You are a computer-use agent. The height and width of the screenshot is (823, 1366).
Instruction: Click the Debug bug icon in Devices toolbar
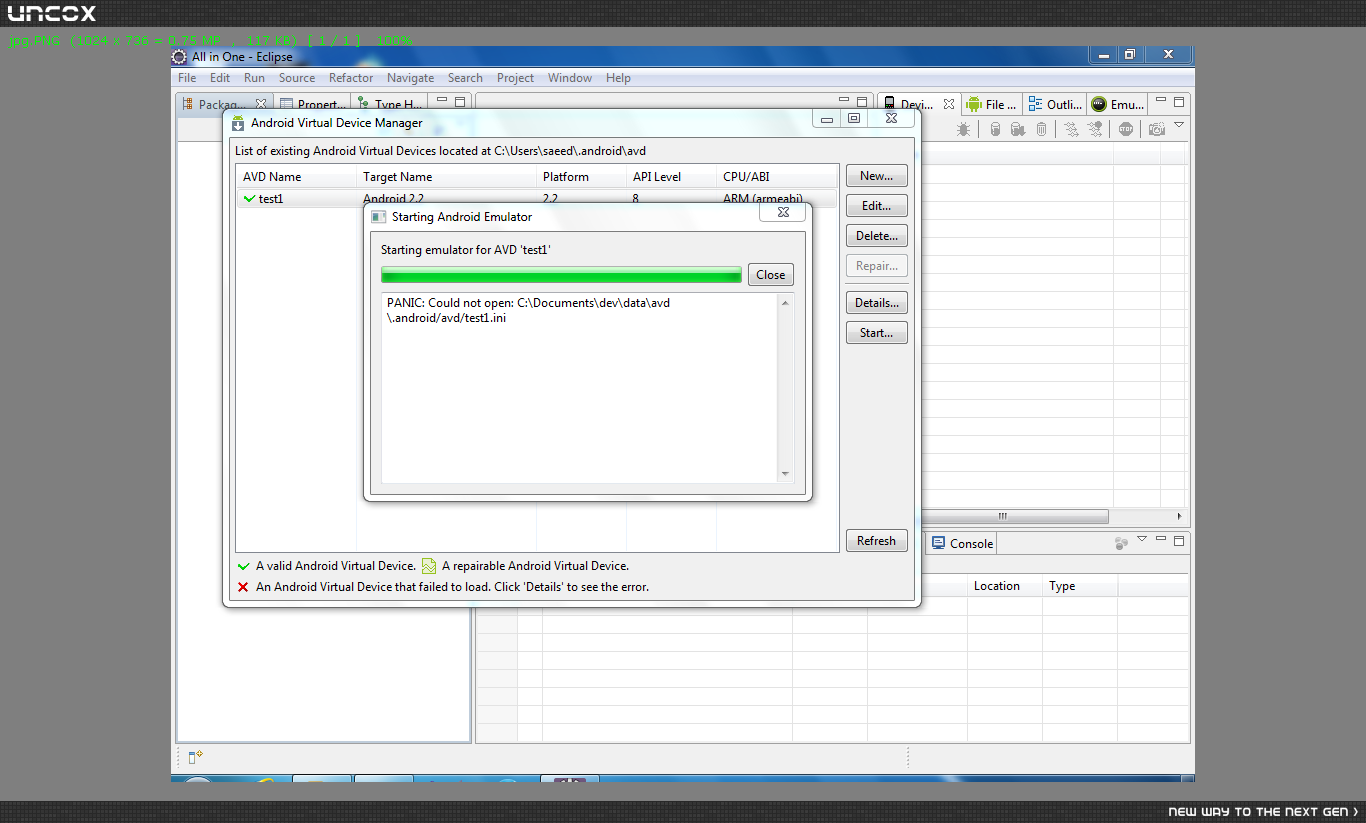click(963, 129)
